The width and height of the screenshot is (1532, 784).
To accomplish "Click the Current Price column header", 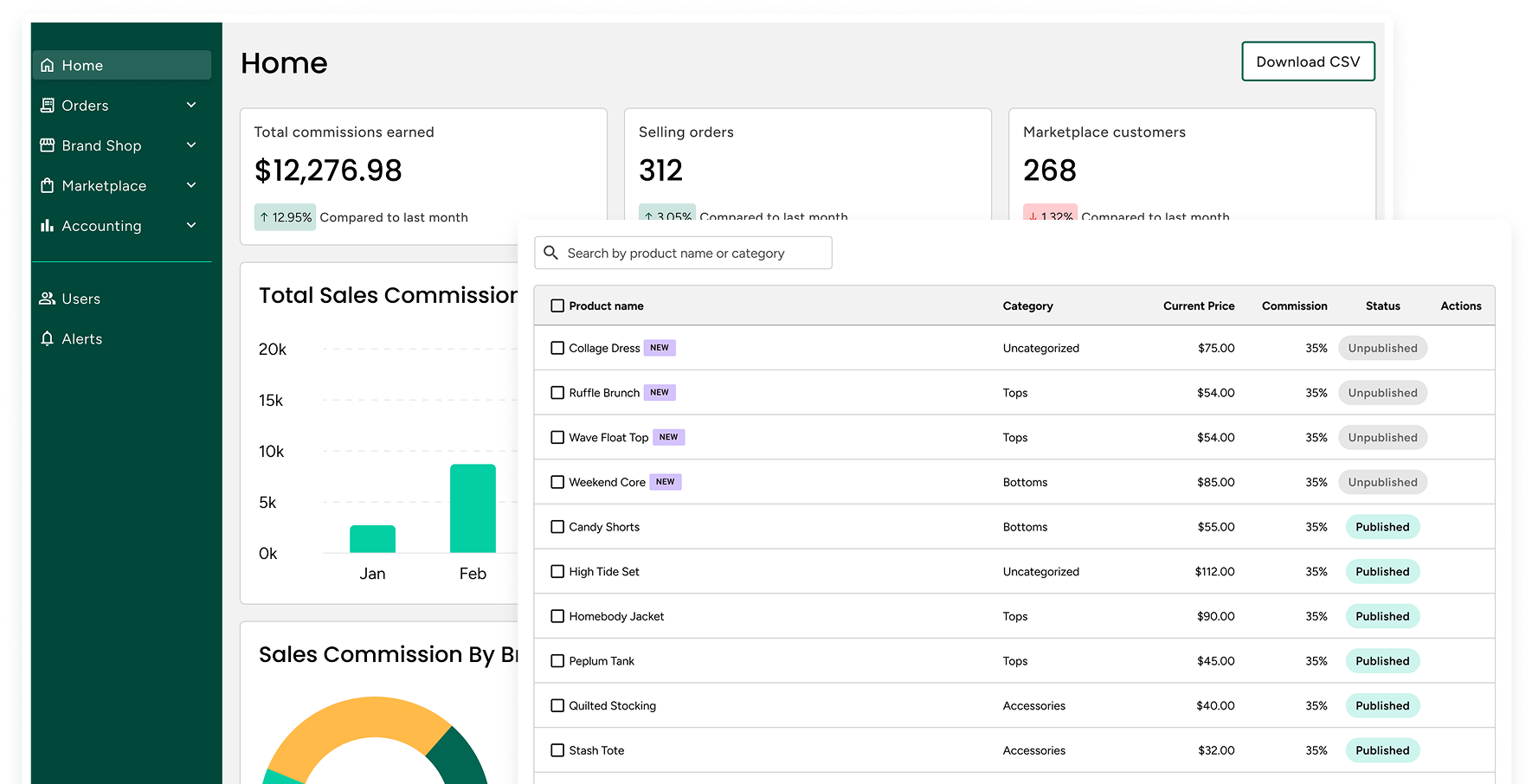I will click(x=1199, y=305).
